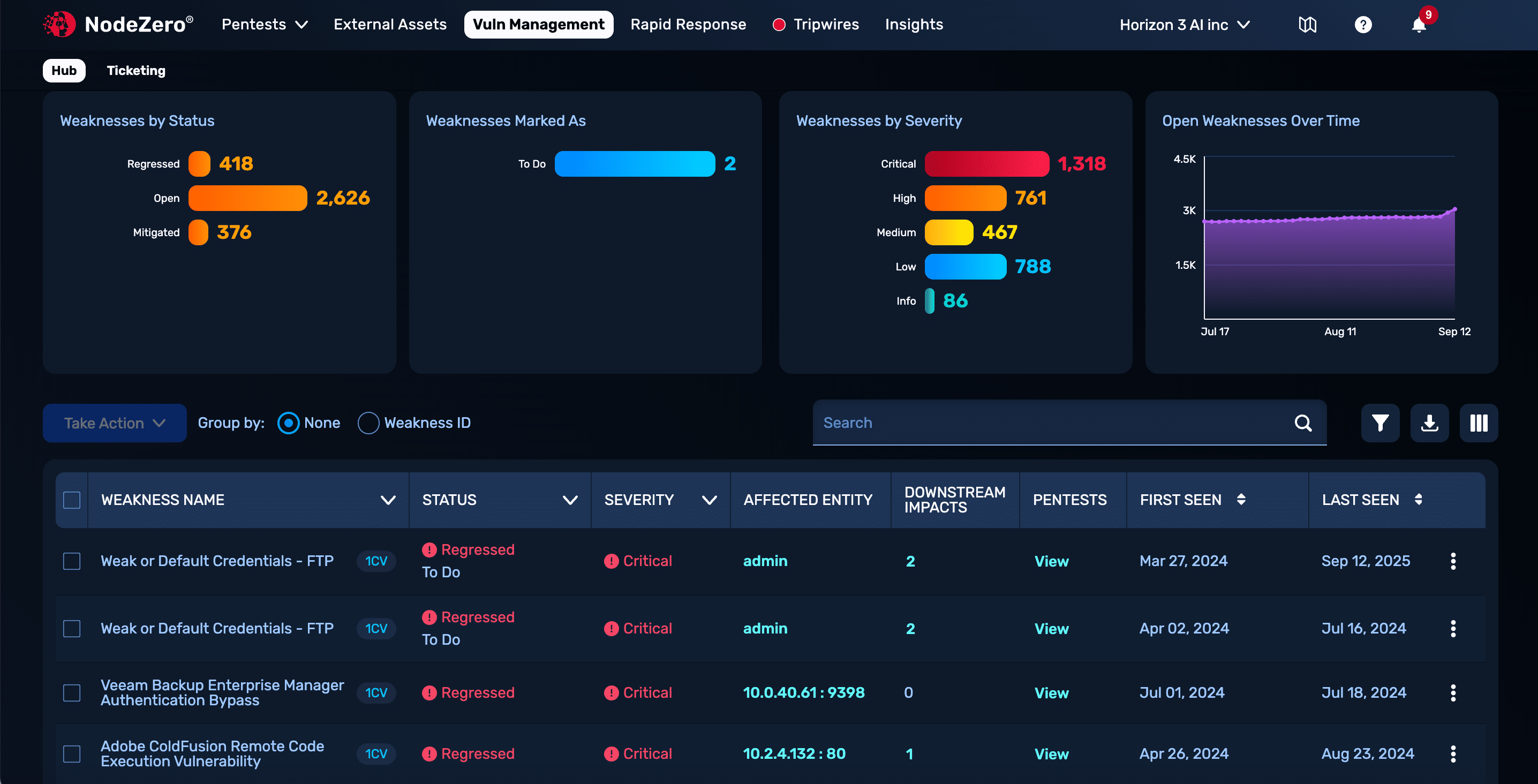
Task: Click the High severity orange bar
Action: 966,198
